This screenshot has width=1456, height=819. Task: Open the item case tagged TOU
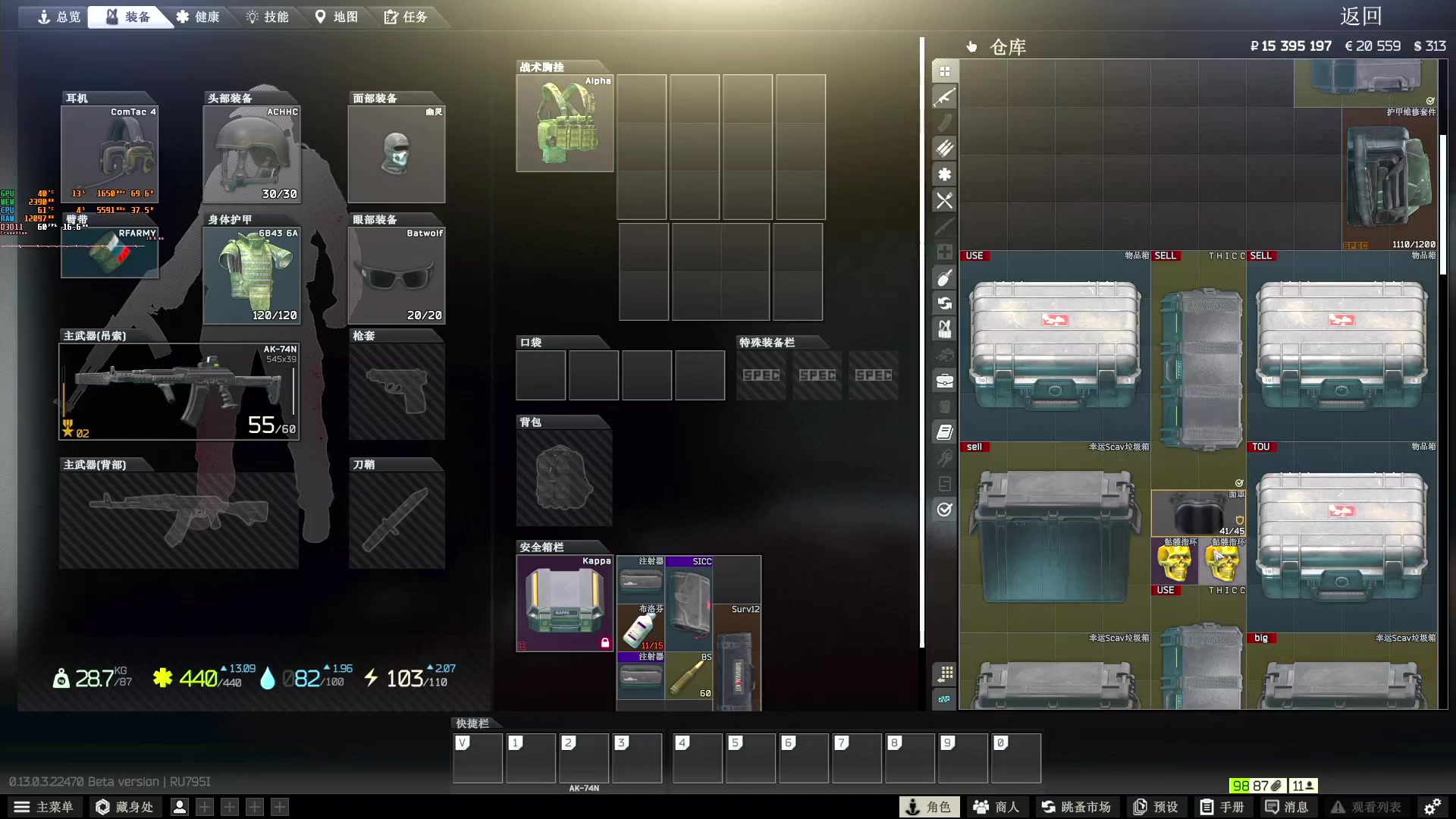[x=1342, y=538]
